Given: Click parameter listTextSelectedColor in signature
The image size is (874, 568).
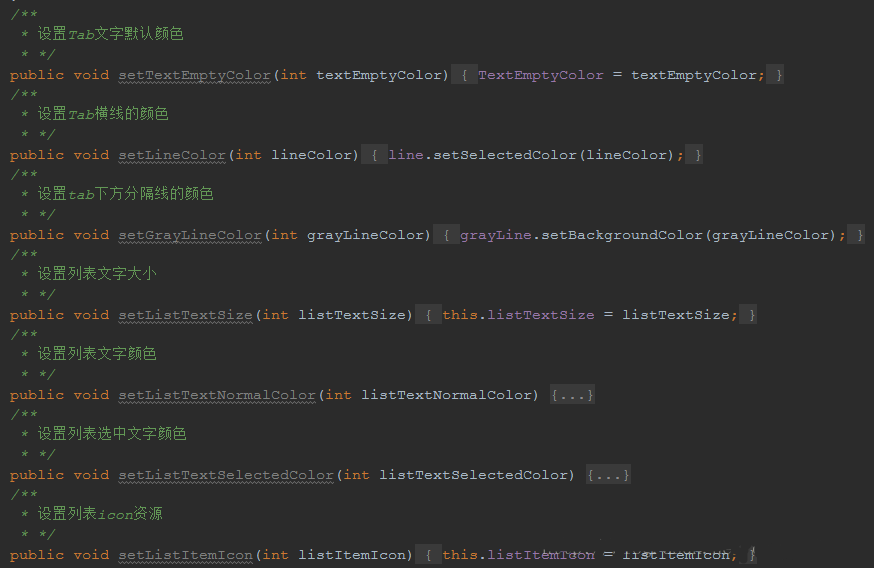Looking at the screenshot, I should click(473, 475).
